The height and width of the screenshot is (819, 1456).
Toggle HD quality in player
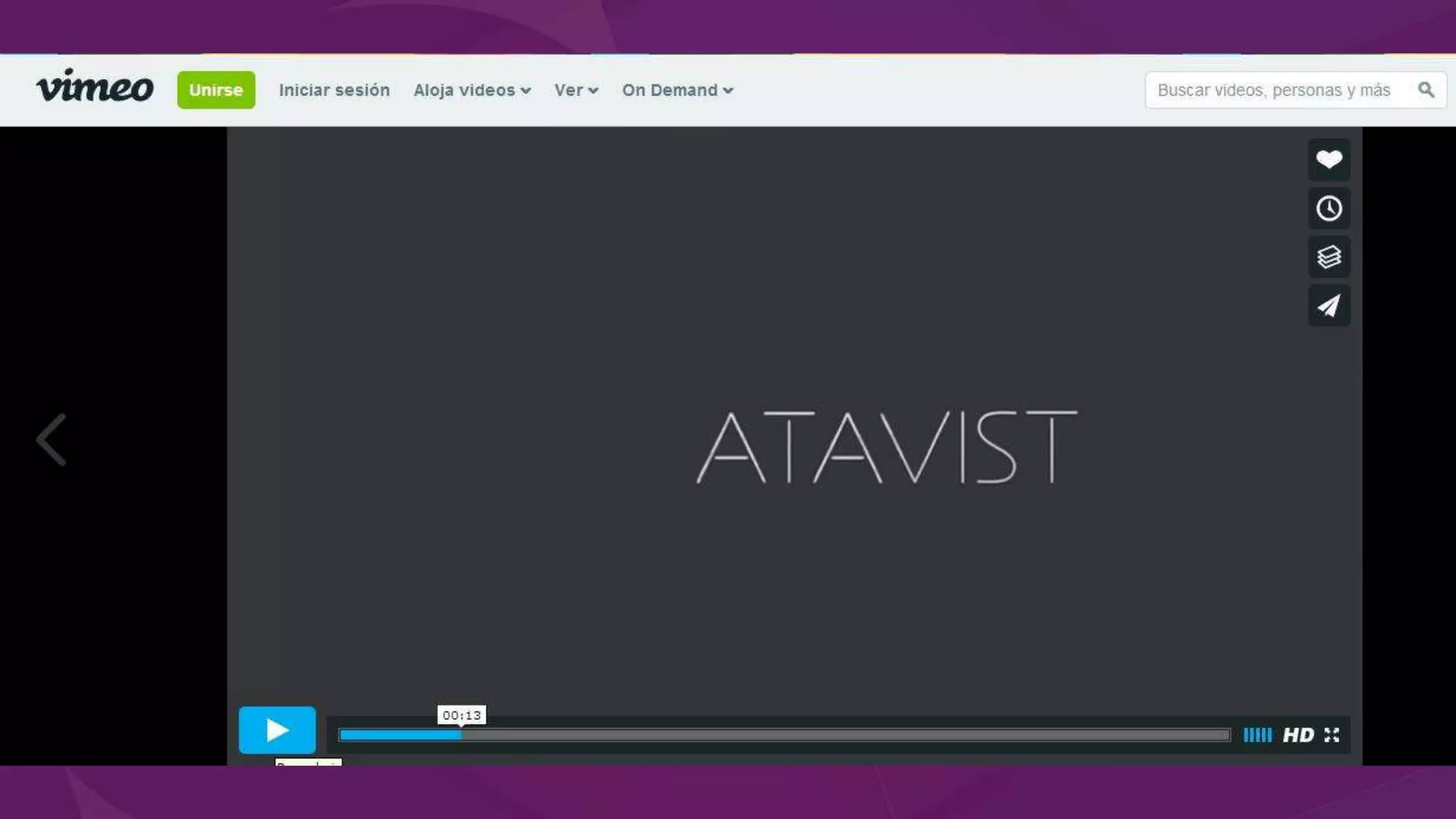1297,735
